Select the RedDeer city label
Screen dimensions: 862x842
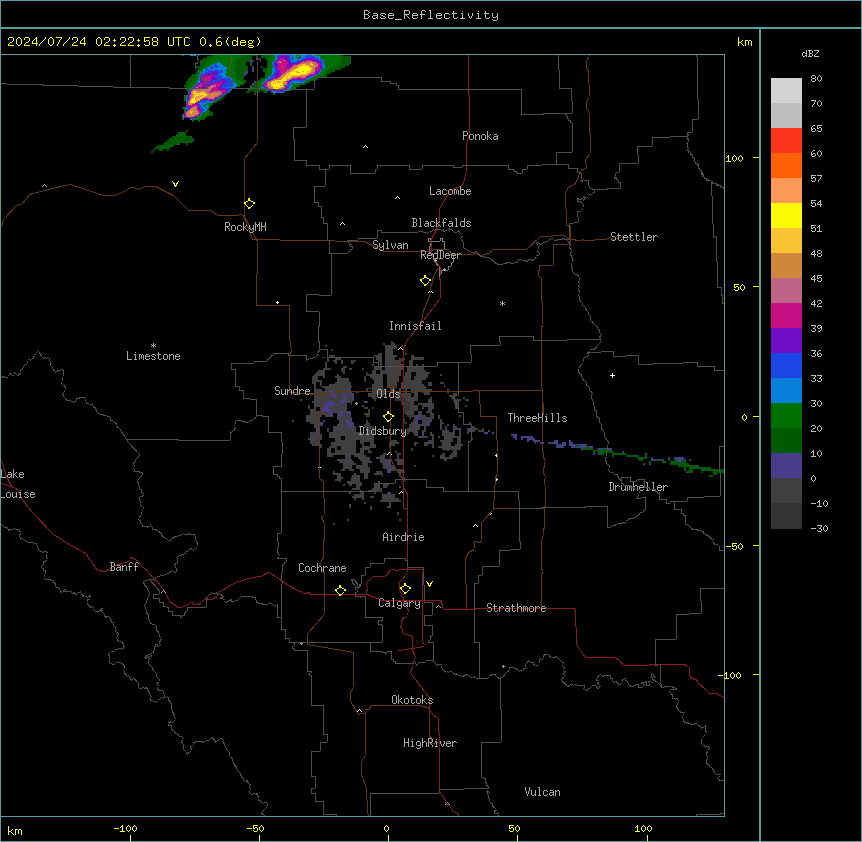(x=440, y=255)
